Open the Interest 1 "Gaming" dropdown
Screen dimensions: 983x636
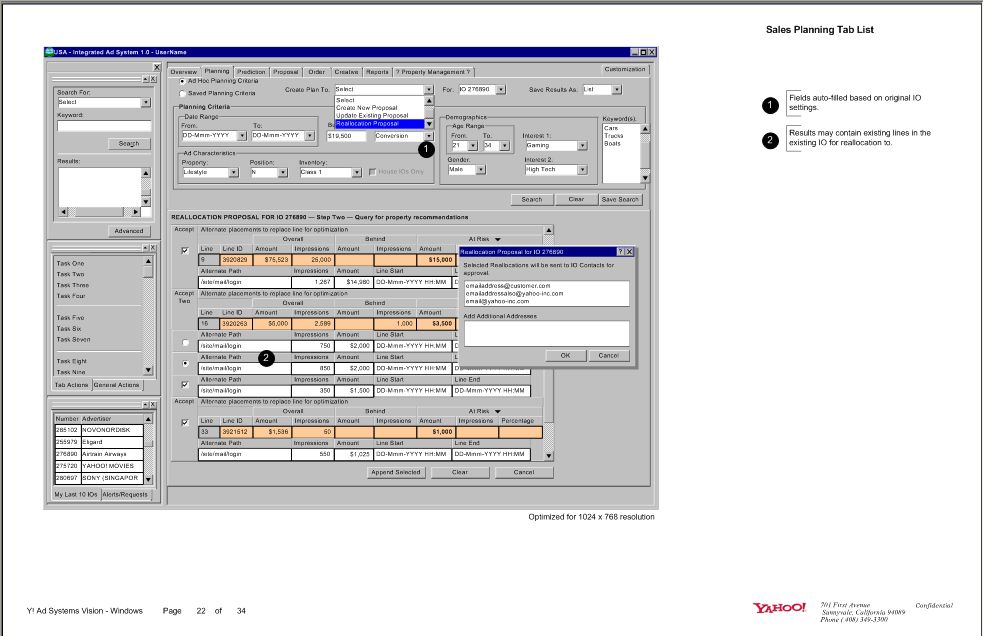coord(583,144)
